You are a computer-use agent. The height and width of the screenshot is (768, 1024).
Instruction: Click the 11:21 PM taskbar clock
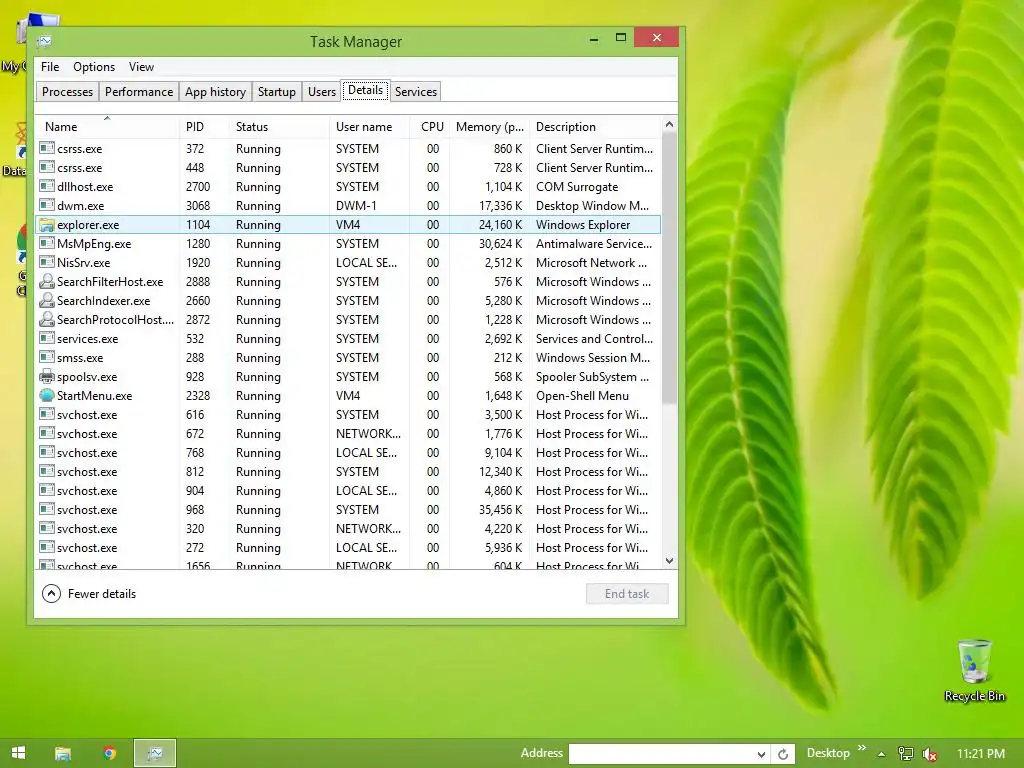pyautogui.click(x=980, y=754)
